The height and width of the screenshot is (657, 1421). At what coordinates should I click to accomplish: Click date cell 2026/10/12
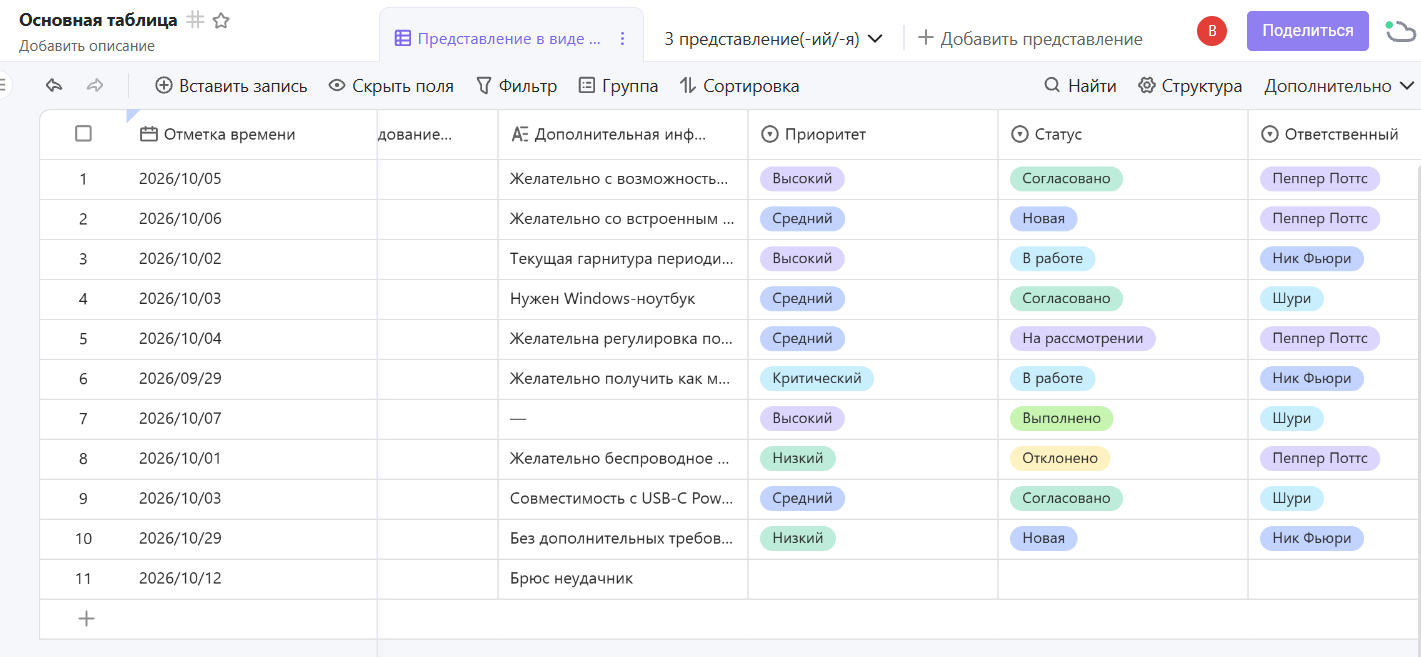[252, 579]
